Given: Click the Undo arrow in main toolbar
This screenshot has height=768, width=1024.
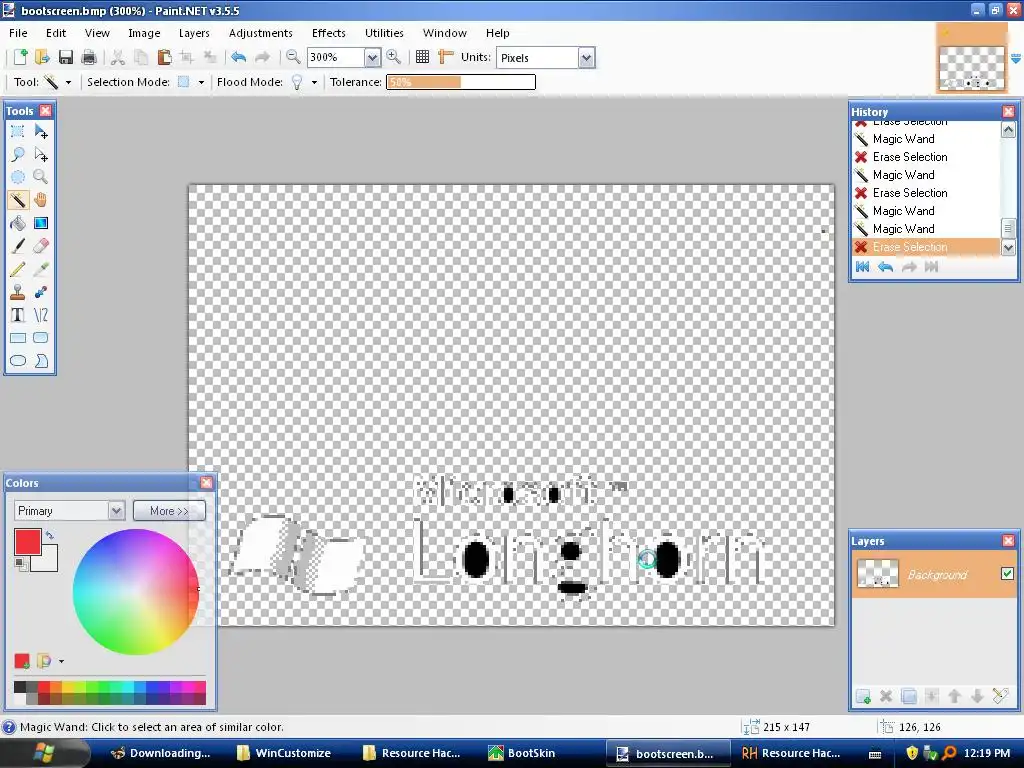Looking at the screenshot, I should [238, 57].
